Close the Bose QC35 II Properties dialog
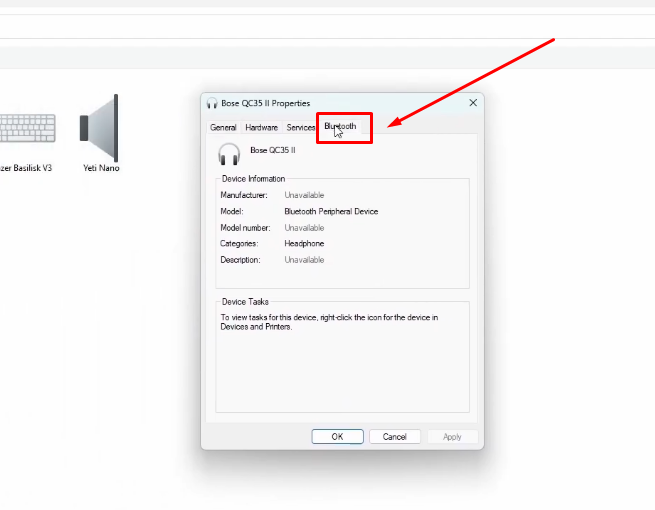Image resolution: width=655 pixels, height=510 pixels. click(x=473, y=103)
